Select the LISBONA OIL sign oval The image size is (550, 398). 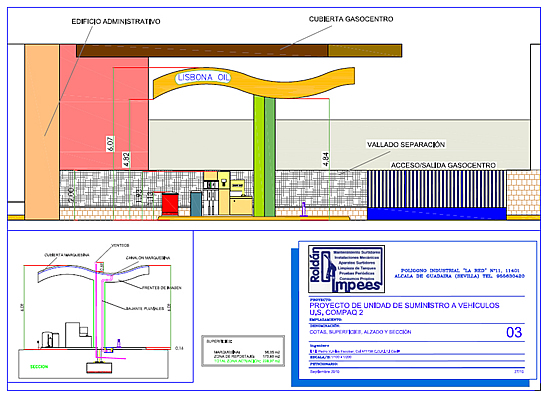203,77
